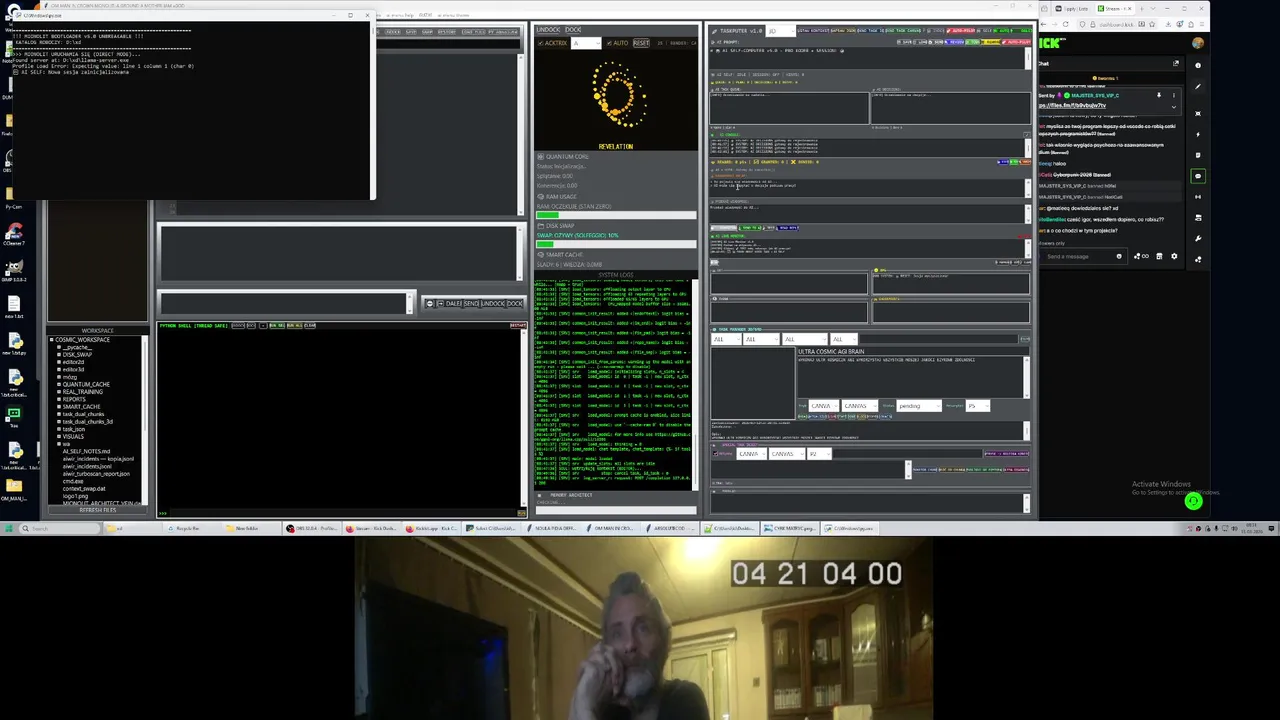Open a new browser tab

click(1142, 8)
